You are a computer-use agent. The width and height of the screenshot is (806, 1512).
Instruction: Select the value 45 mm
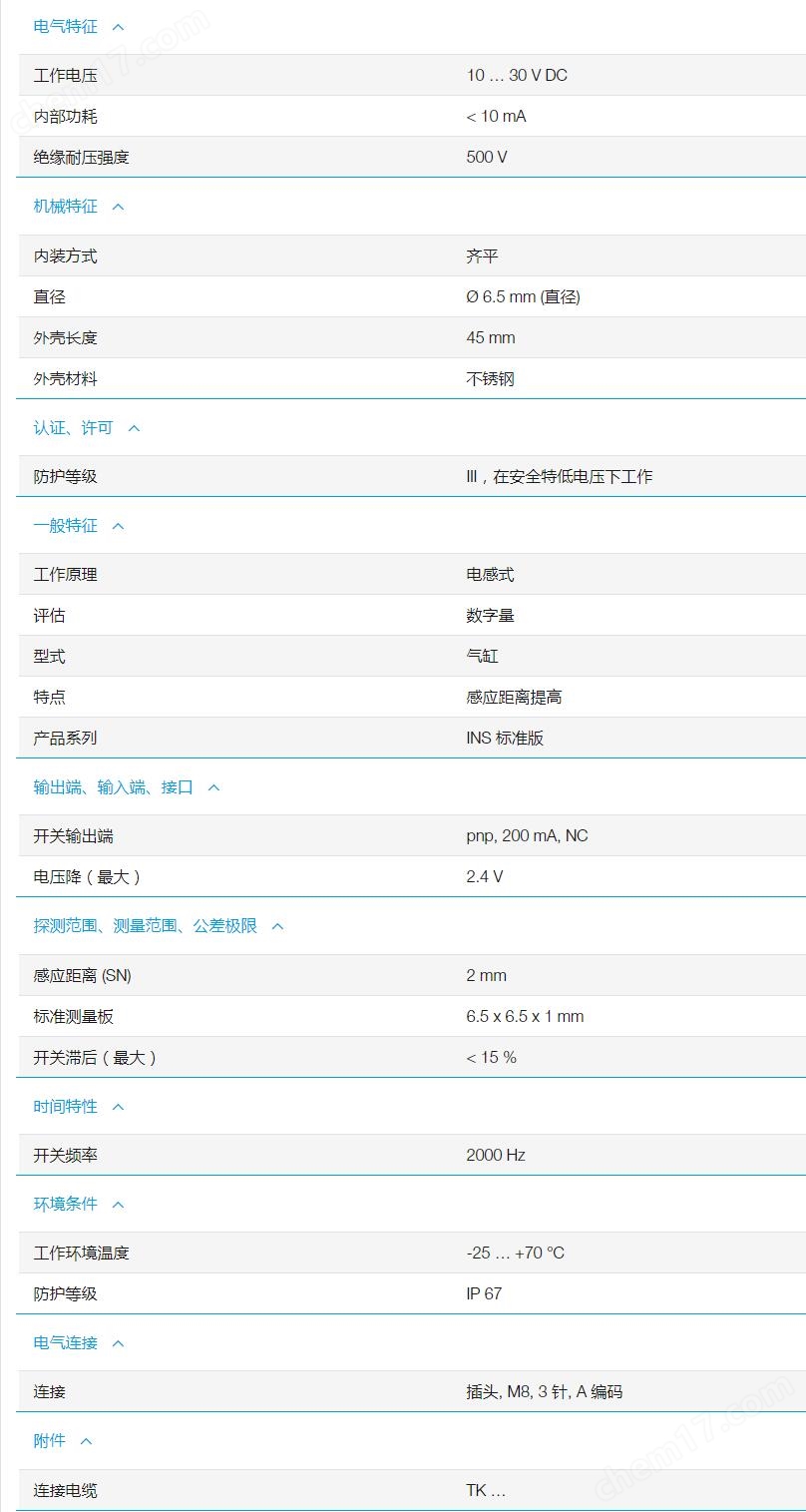click(491, 338)
